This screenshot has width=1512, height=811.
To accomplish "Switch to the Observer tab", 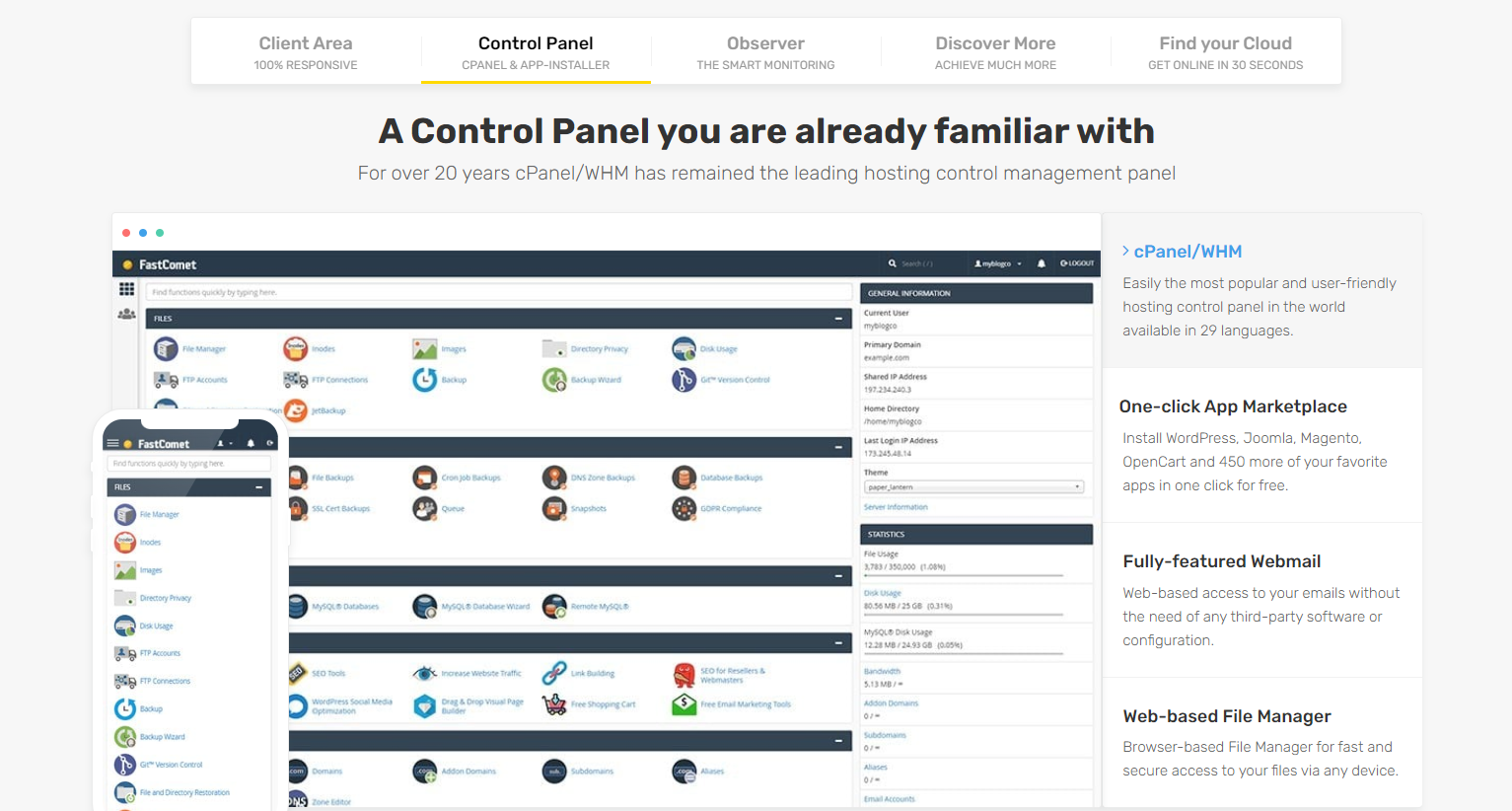I will [x=765, y=52].
